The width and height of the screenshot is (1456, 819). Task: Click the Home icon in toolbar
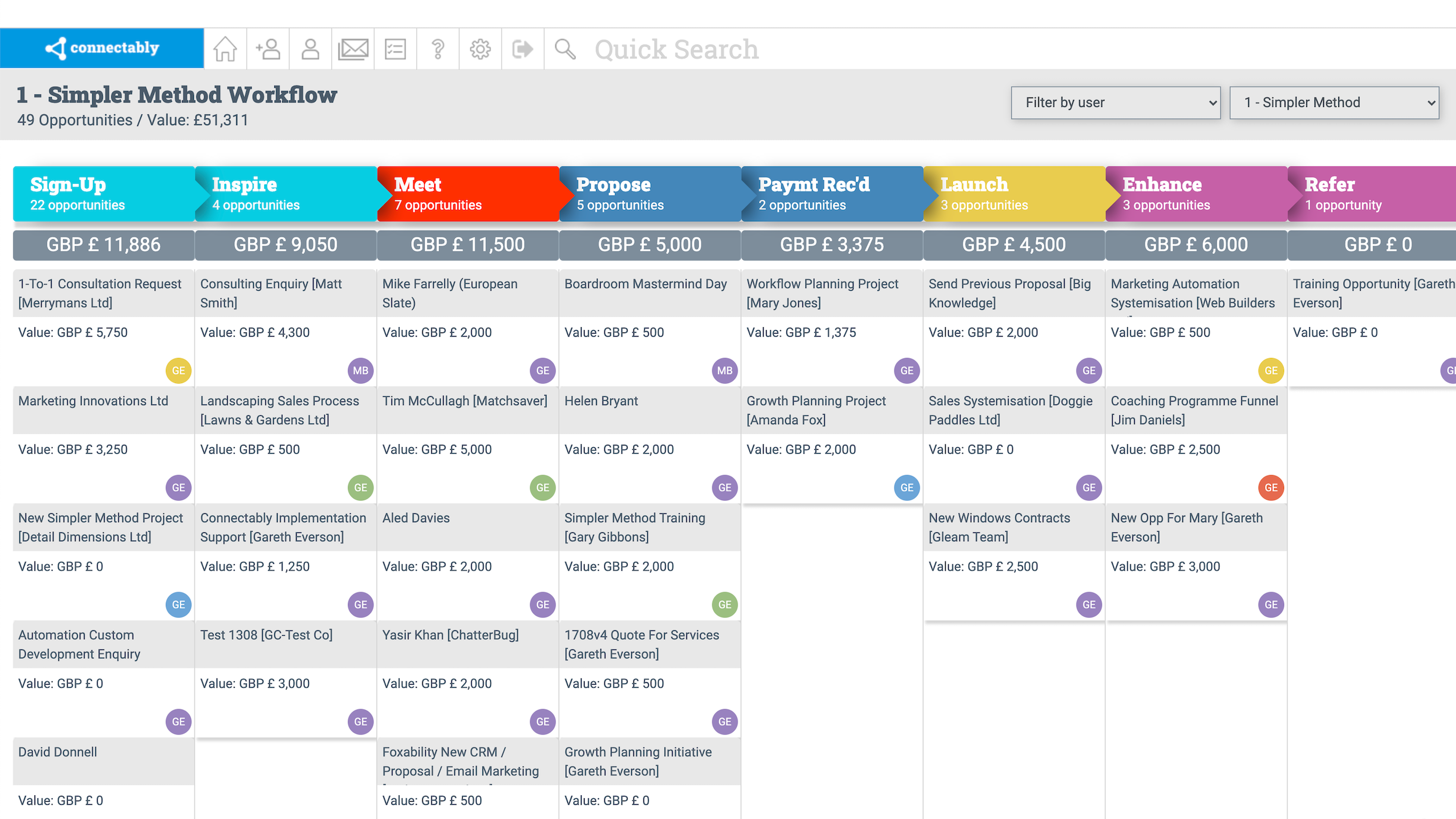click(x=225, y=49)
